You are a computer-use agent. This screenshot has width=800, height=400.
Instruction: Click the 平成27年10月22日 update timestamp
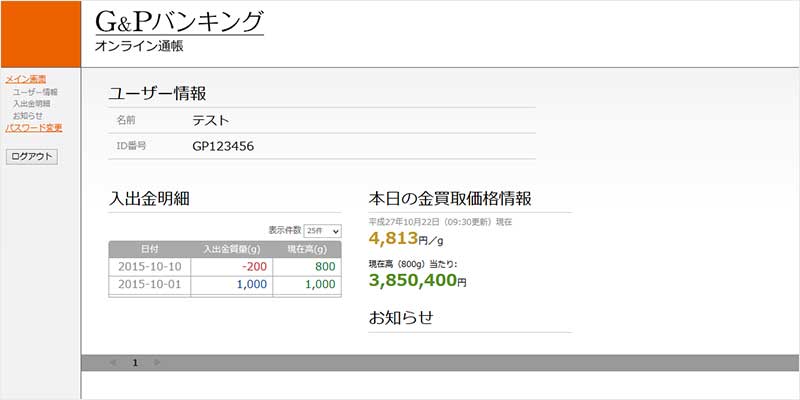(x=440, y=222)
